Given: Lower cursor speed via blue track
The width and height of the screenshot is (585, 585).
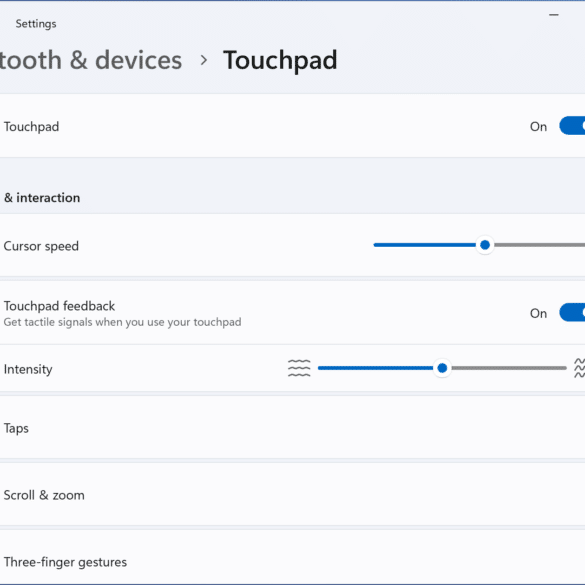Looking at the screenshot, I should click(425, 245).
